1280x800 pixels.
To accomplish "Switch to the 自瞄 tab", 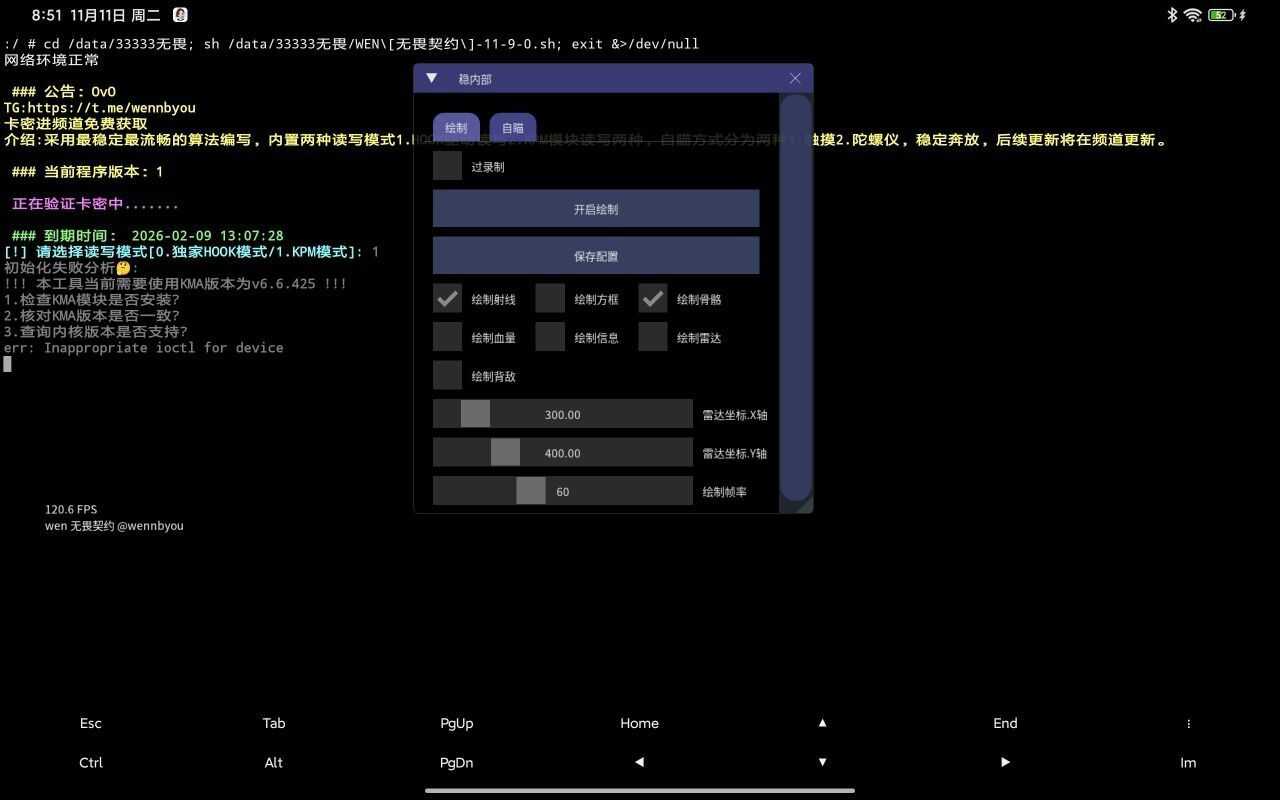I will [x=513, y=128].
